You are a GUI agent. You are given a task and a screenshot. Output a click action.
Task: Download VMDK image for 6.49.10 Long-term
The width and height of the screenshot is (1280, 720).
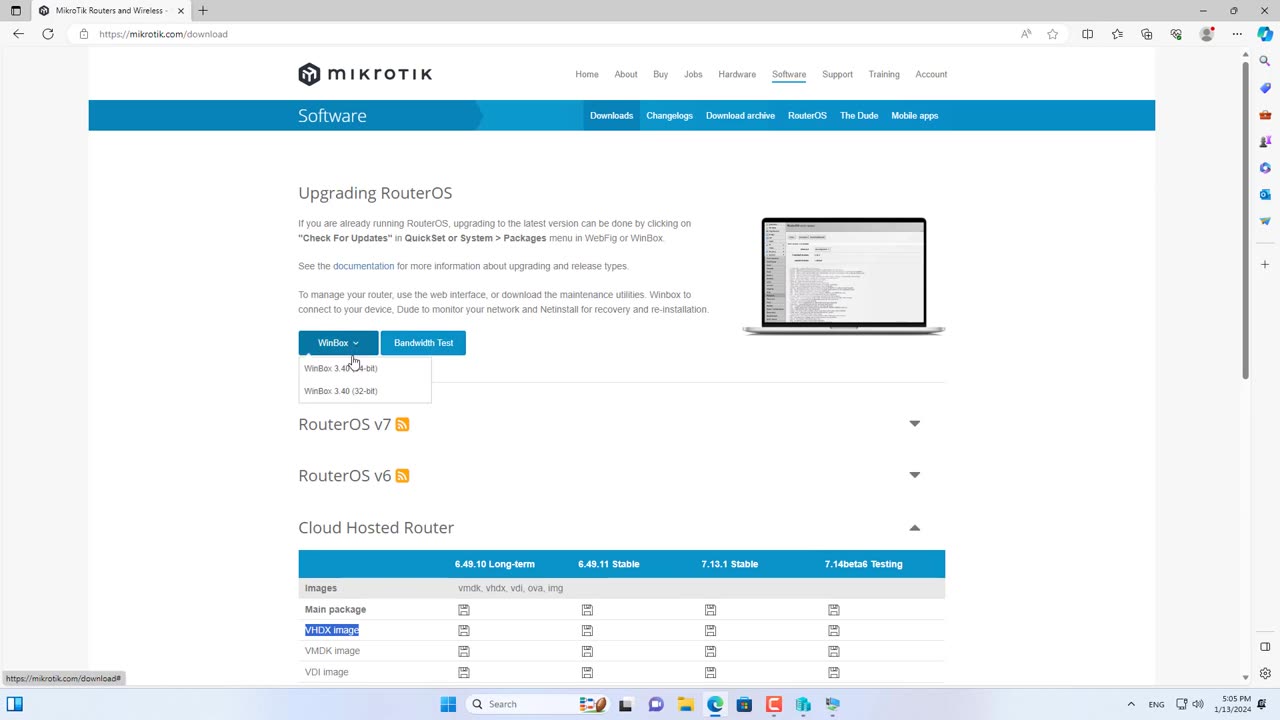tap(463, 651)
